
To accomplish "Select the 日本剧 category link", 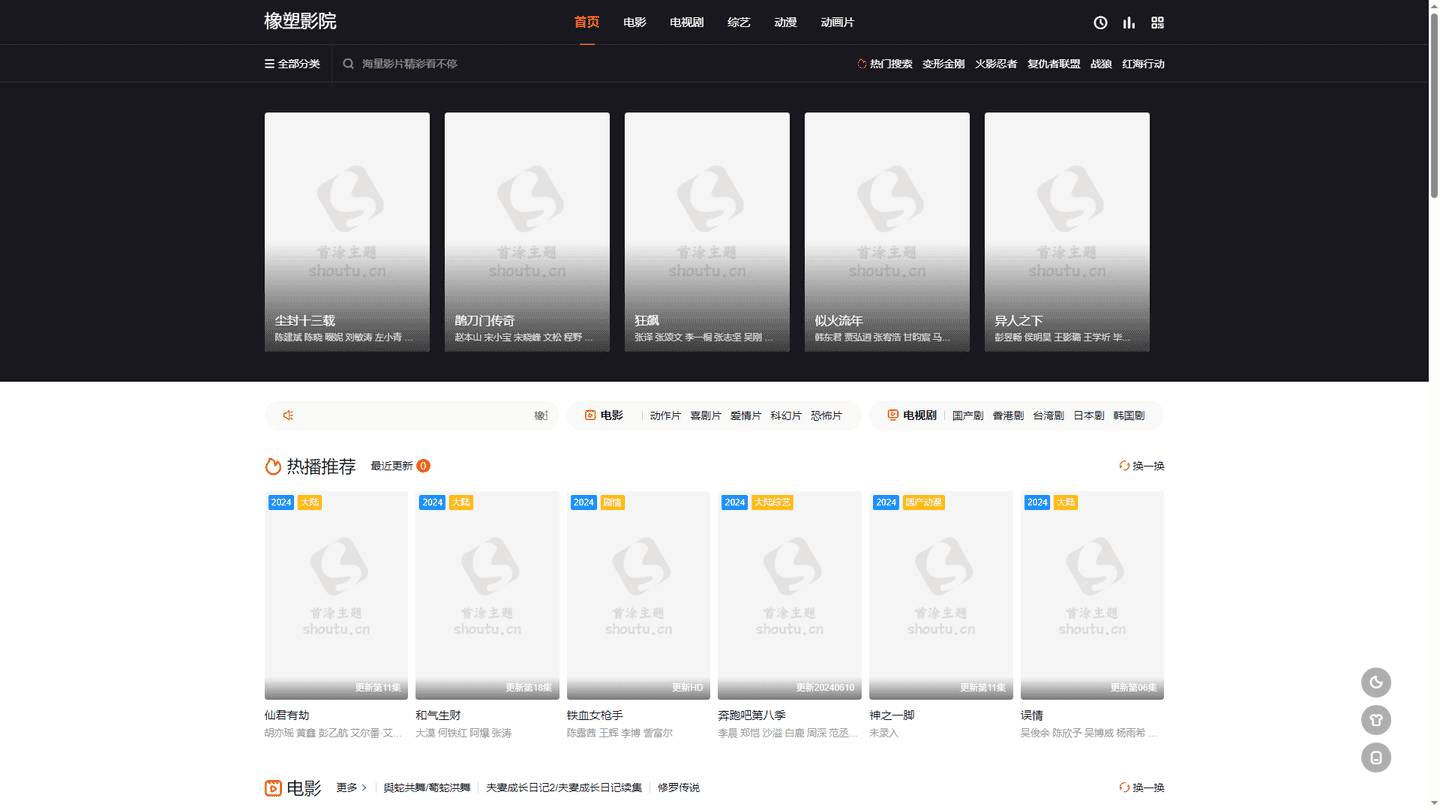I will (1088, 415).
